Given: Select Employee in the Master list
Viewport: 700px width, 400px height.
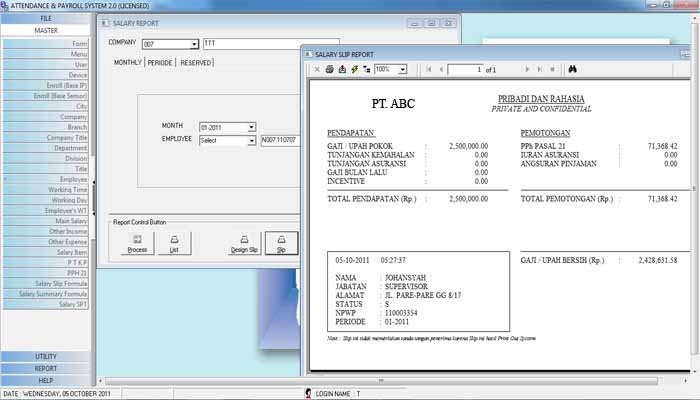Looking at the screenshot, I should click(46, 179).
